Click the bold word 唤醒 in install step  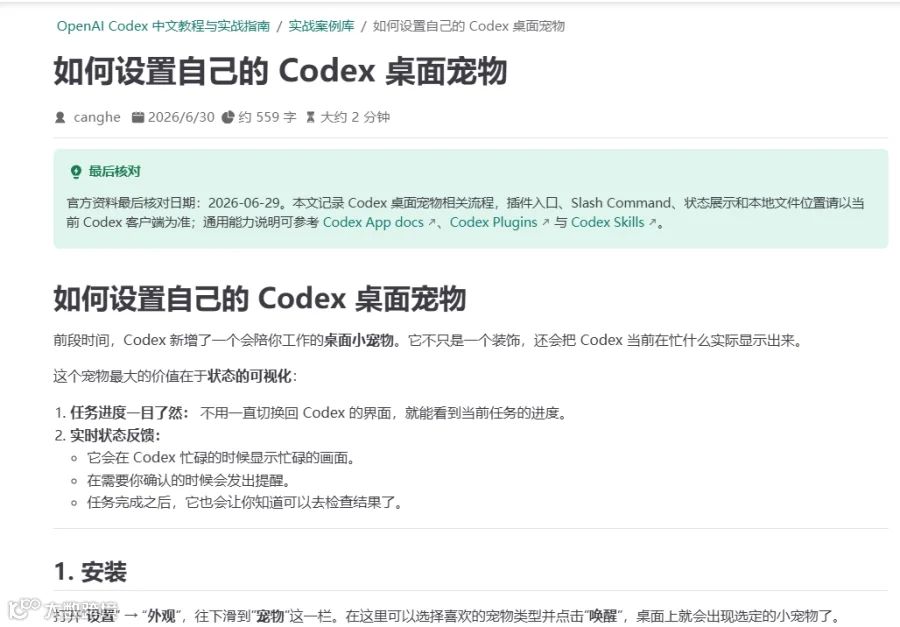(603, 616)
